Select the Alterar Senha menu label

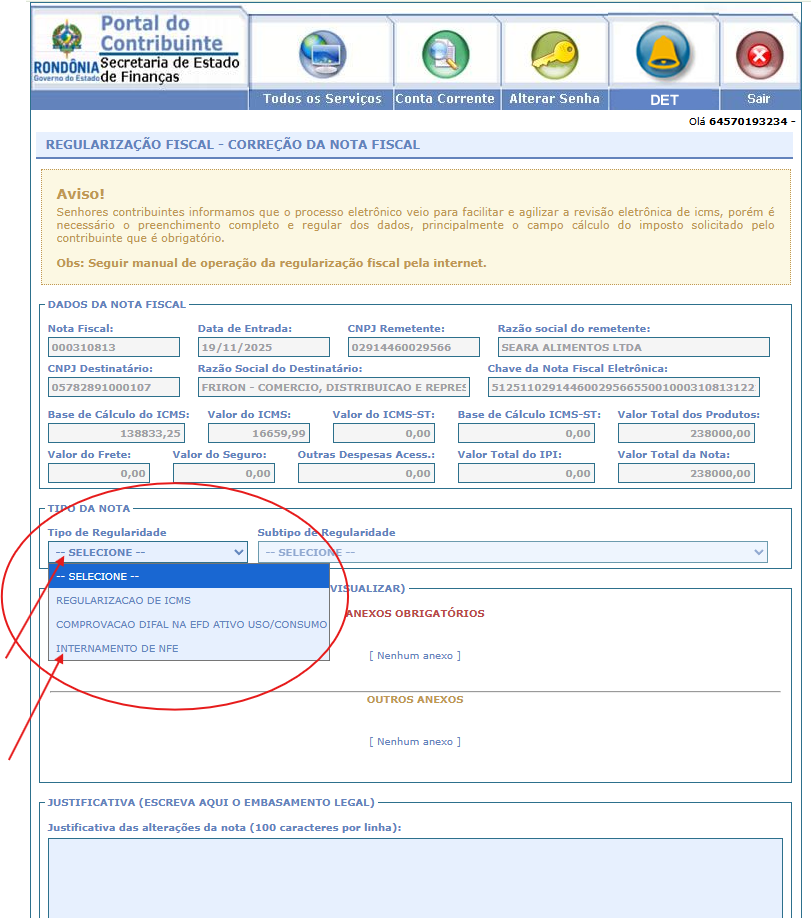coord(554,99)
